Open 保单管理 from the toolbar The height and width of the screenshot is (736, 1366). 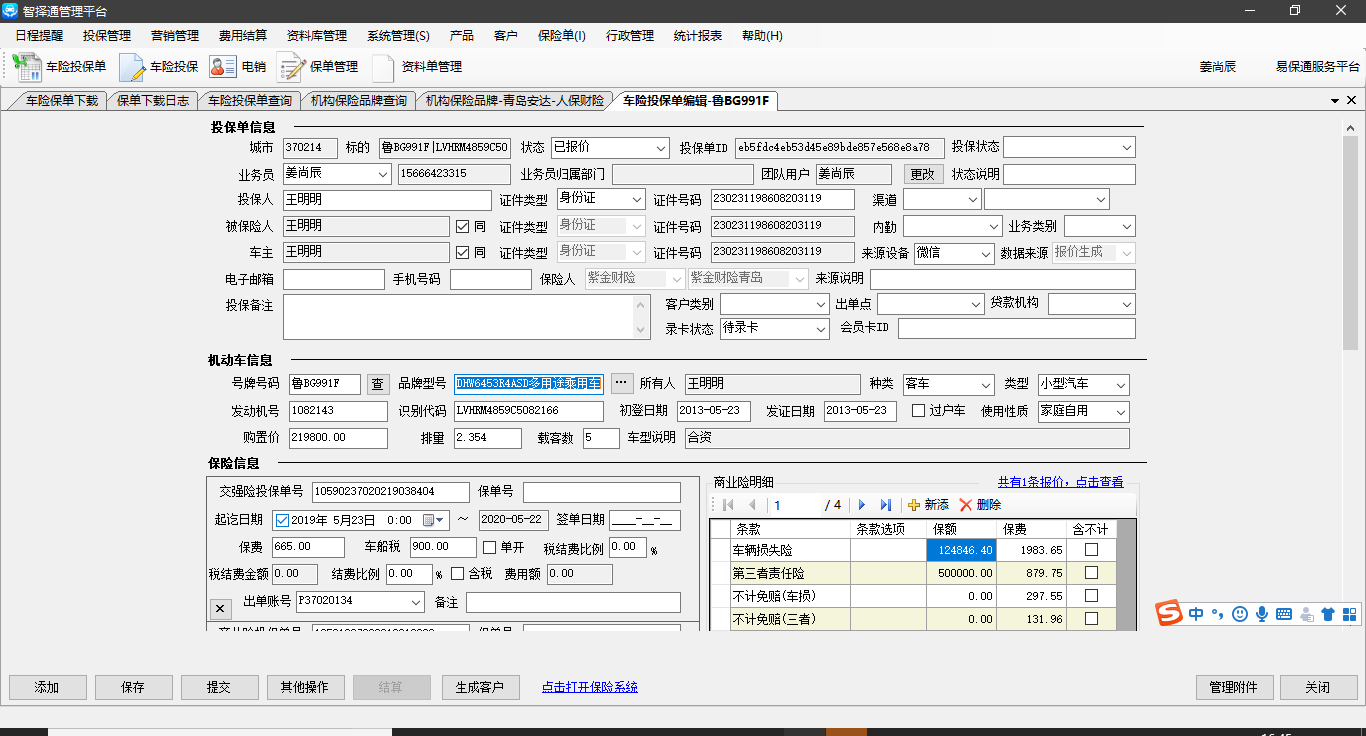[291, 67]
